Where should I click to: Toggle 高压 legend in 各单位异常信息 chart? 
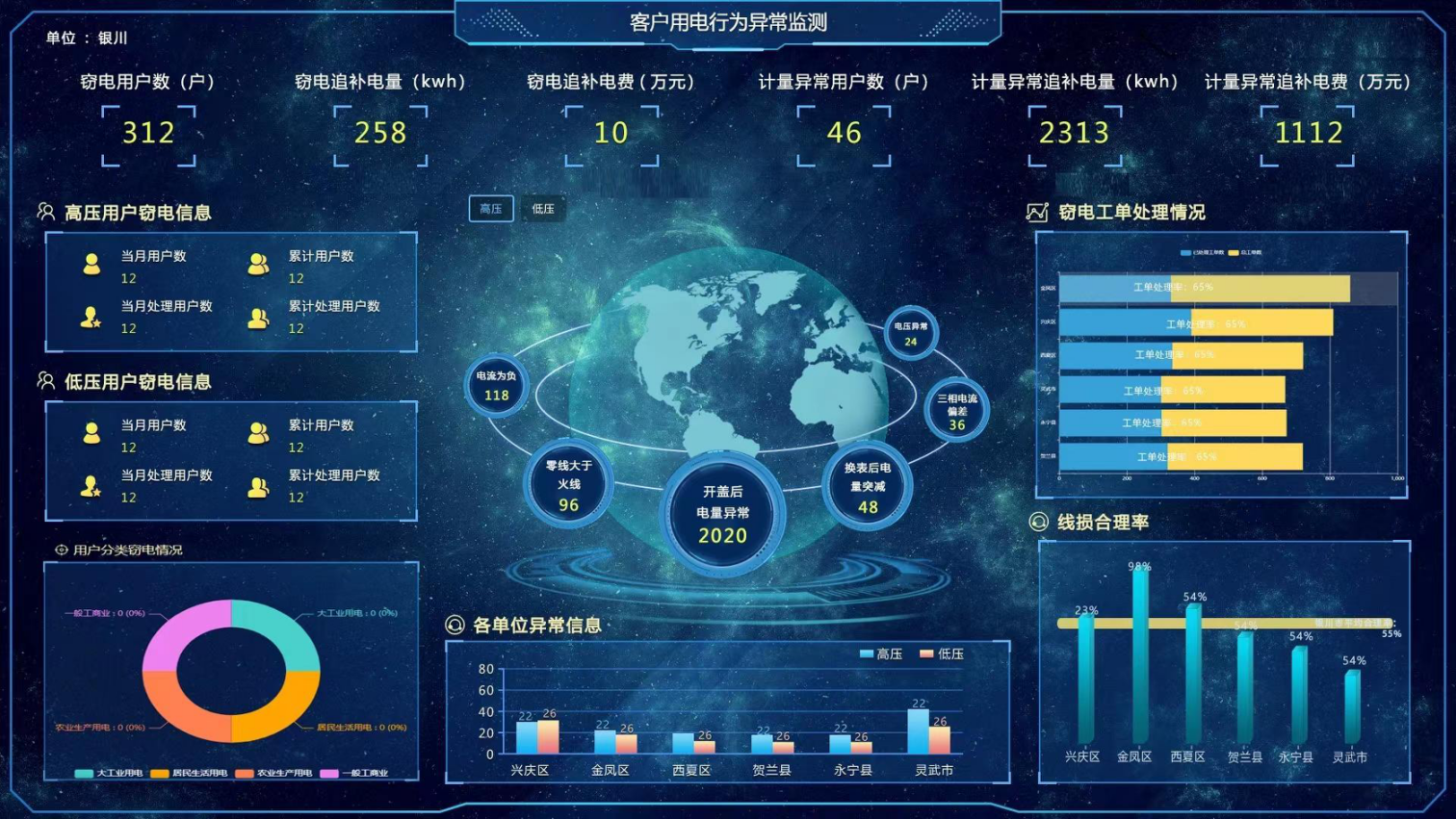(880, 653)
